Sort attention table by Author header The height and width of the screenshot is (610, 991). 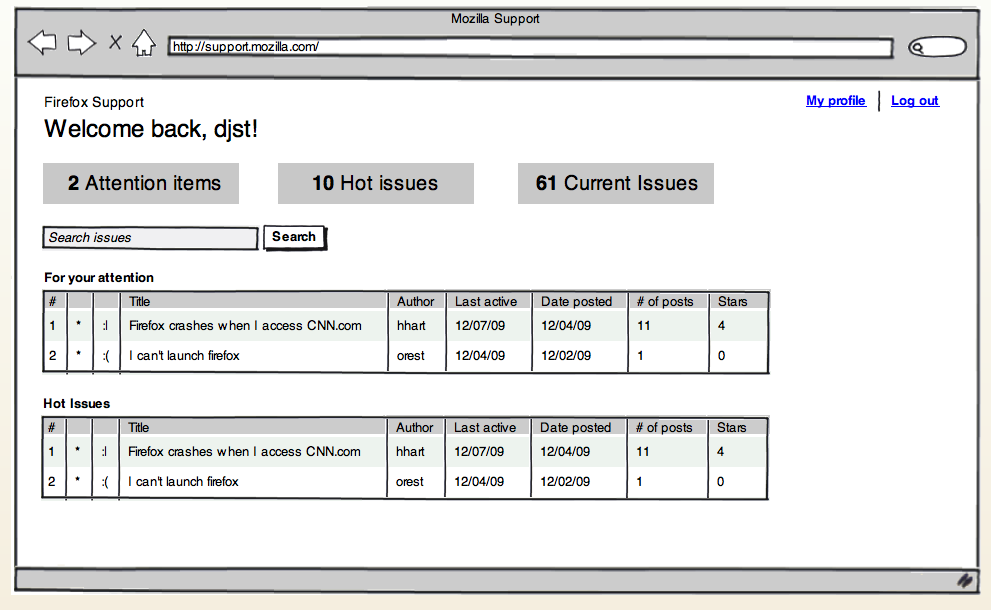(x=415, y=302)
